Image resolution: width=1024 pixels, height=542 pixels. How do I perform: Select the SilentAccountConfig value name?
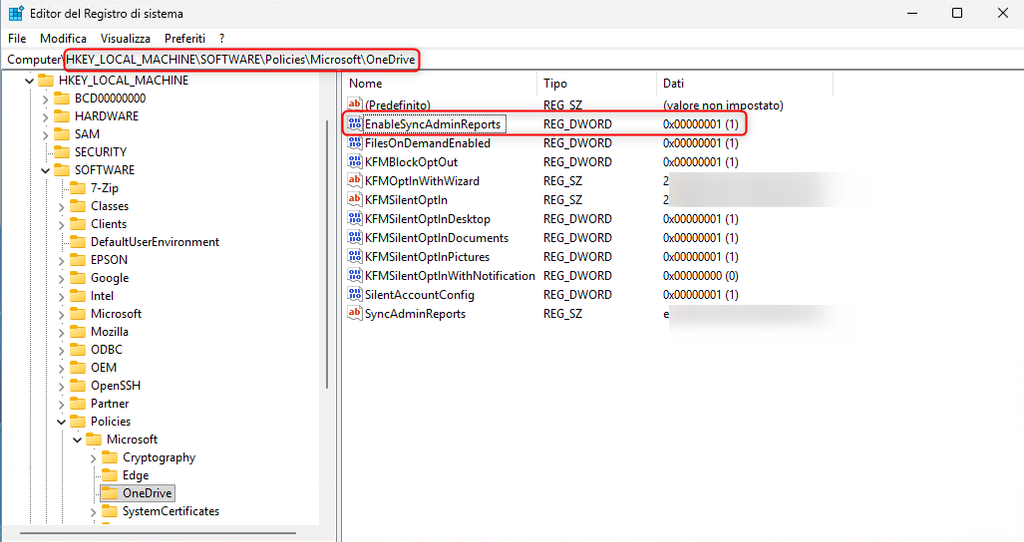pos(420,295)
